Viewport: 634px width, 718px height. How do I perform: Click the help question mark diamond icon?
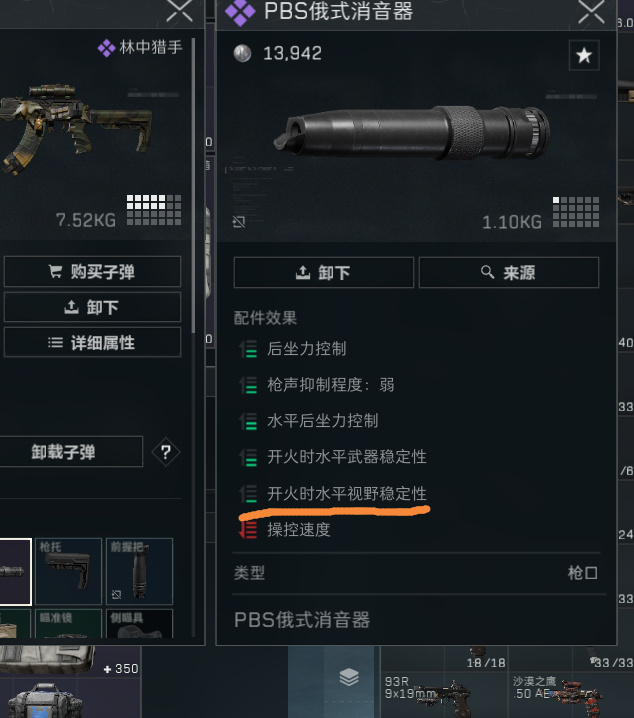[166, 452]
